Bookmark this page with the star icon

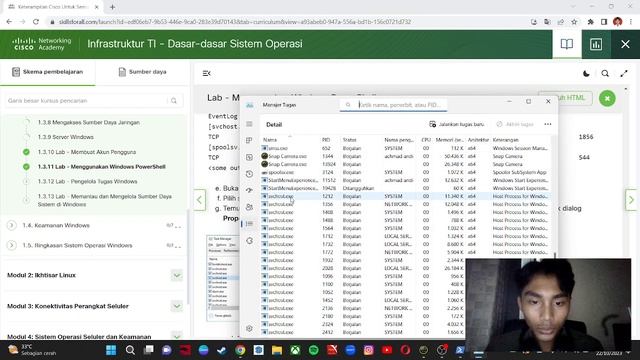[x=574, y=22]
